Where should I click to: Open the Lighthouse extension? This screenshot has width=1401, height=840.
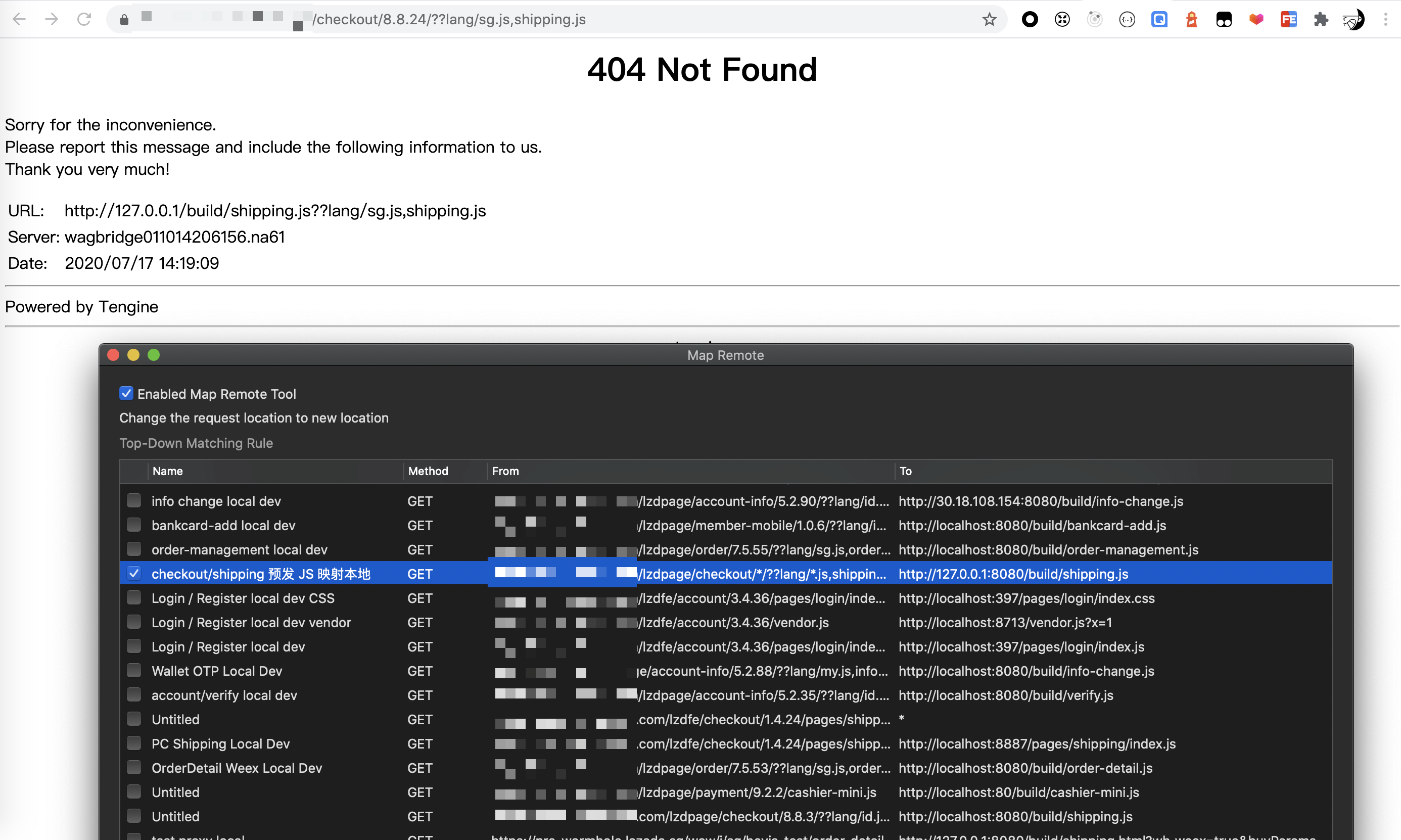1192,19
